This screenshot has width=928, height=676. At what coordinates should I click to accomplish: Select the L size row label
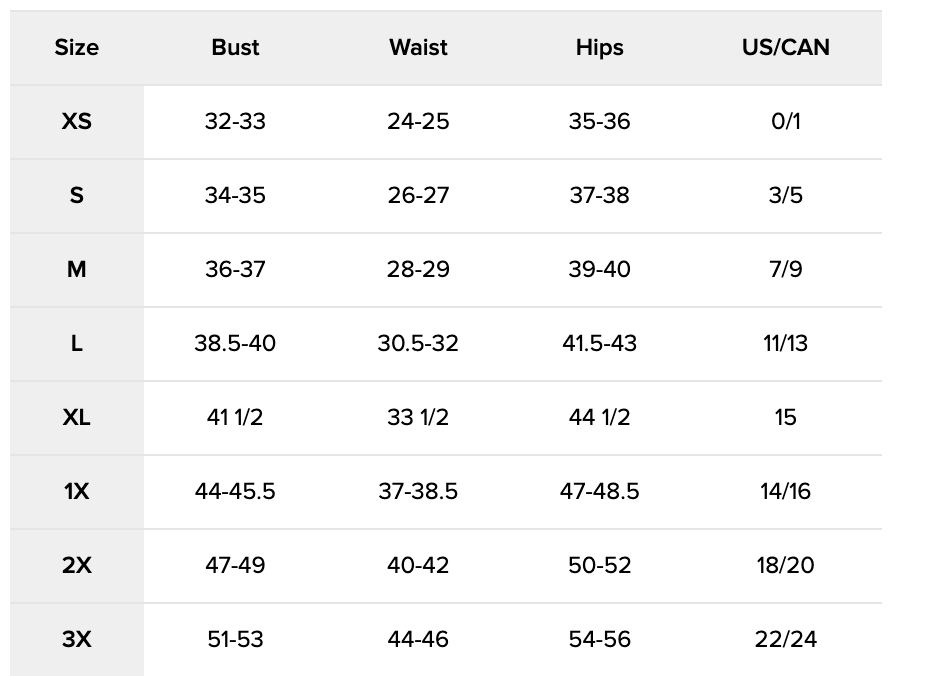77,343
